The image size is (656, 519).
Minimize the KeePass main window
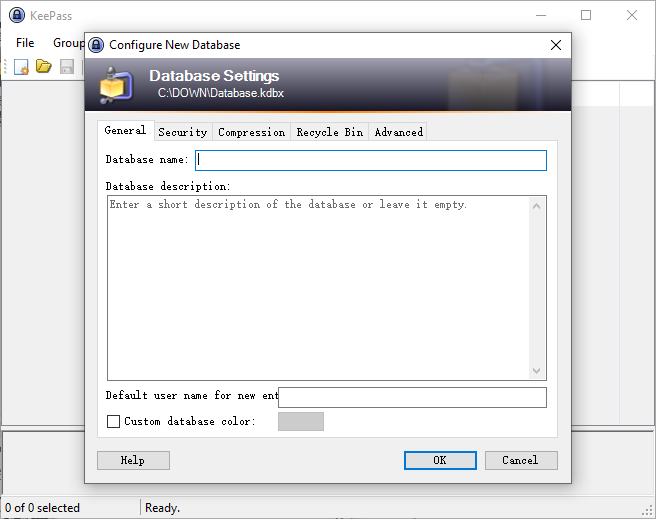pos(541,15)
